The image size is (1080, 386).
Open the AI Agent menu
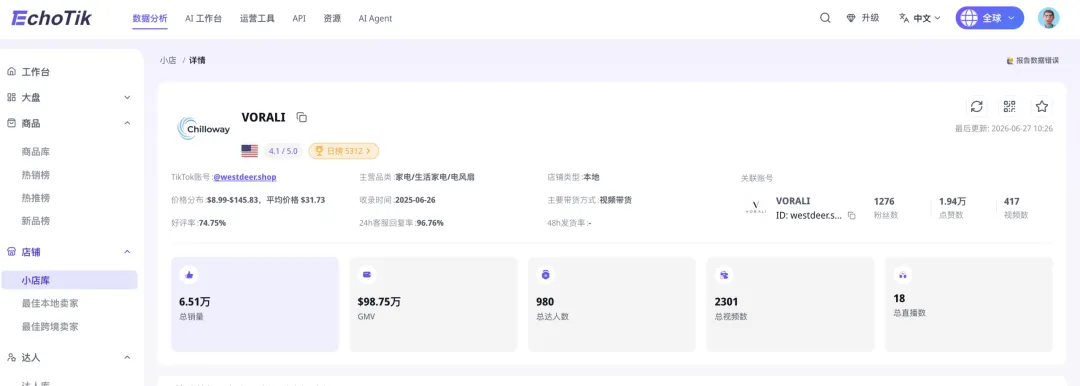coord(375,19)
